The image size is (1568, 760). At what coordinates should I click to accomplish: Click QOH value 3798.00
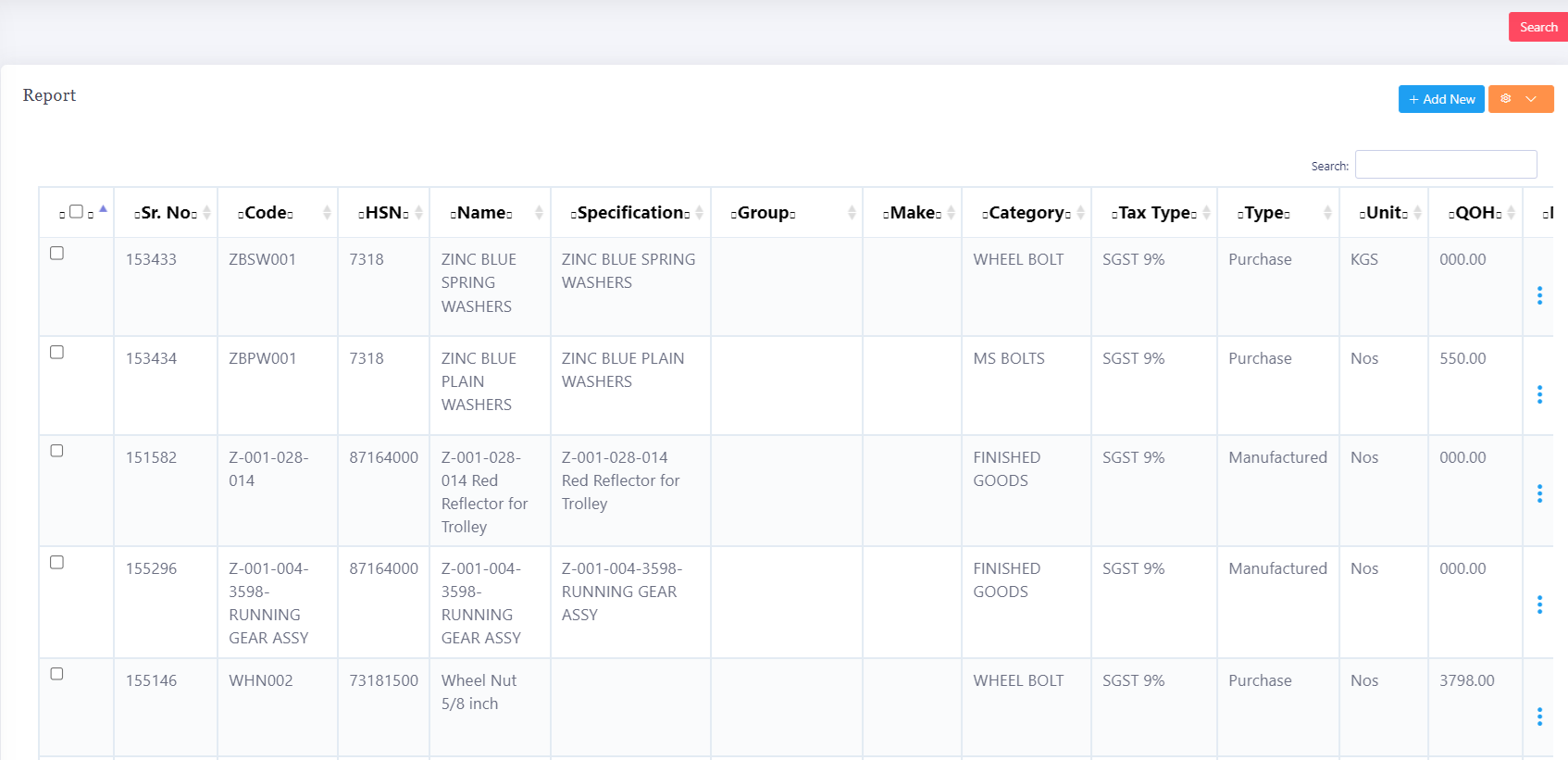tap(1466, 680)
